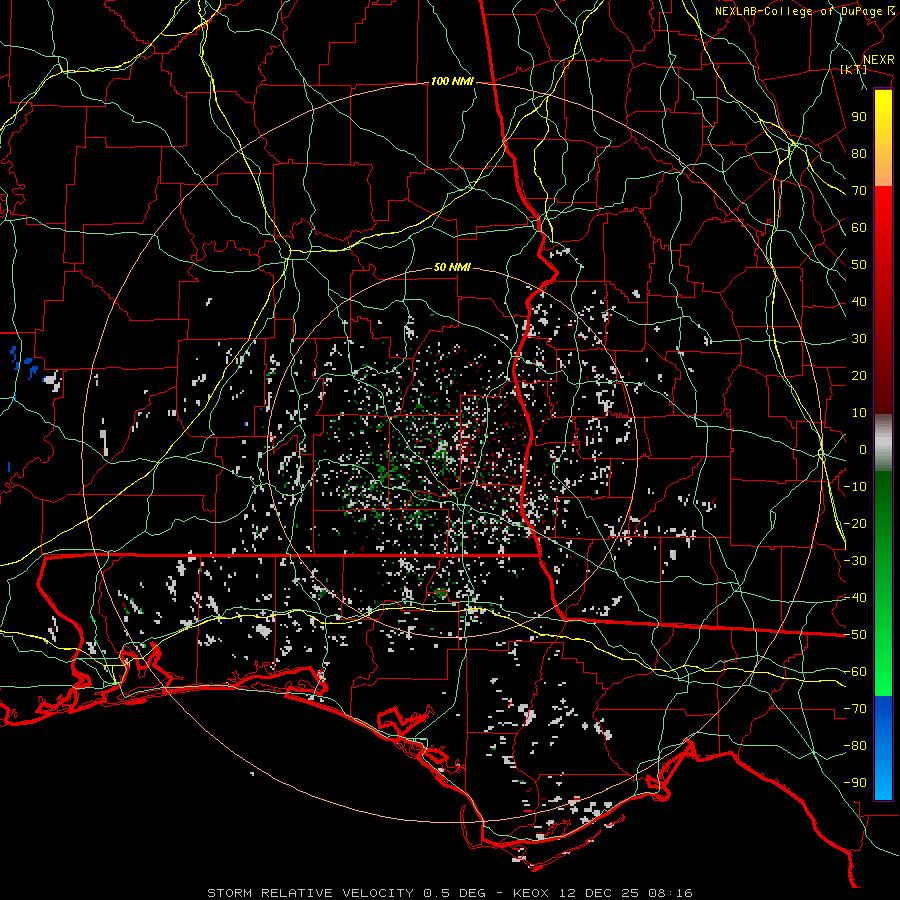Click the 20 label on velocity scale
The width and height of the screenshot is (900, 900).
[859, 376]
